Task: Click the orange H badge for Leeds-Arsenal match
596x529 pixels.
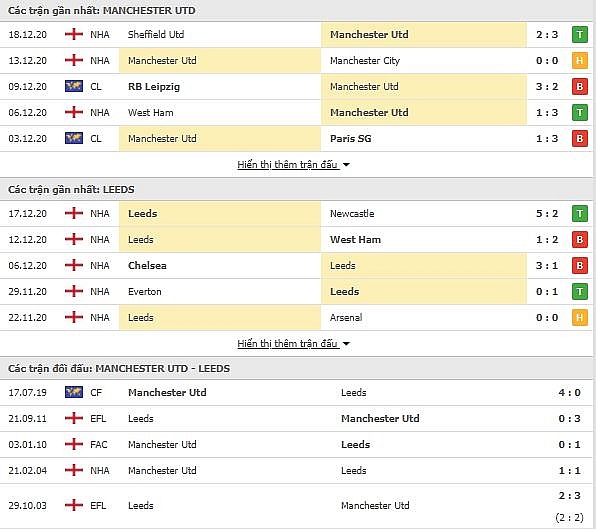Action: [x=580, y=318]
